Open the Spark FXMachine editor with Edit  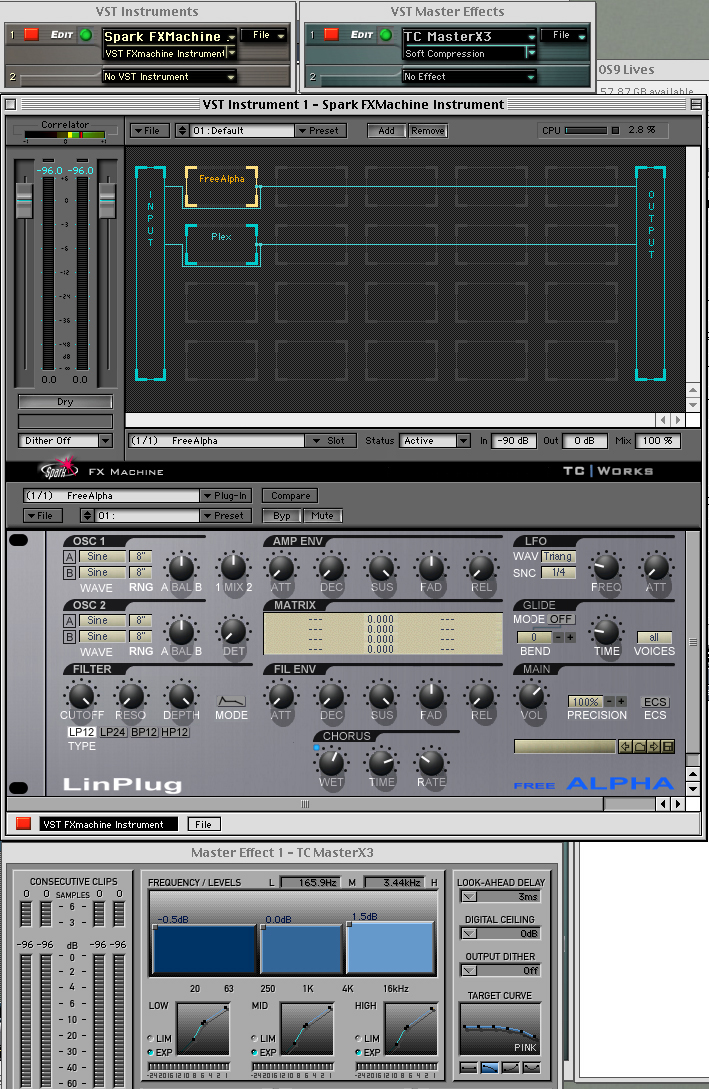click(x=62, y=35)
